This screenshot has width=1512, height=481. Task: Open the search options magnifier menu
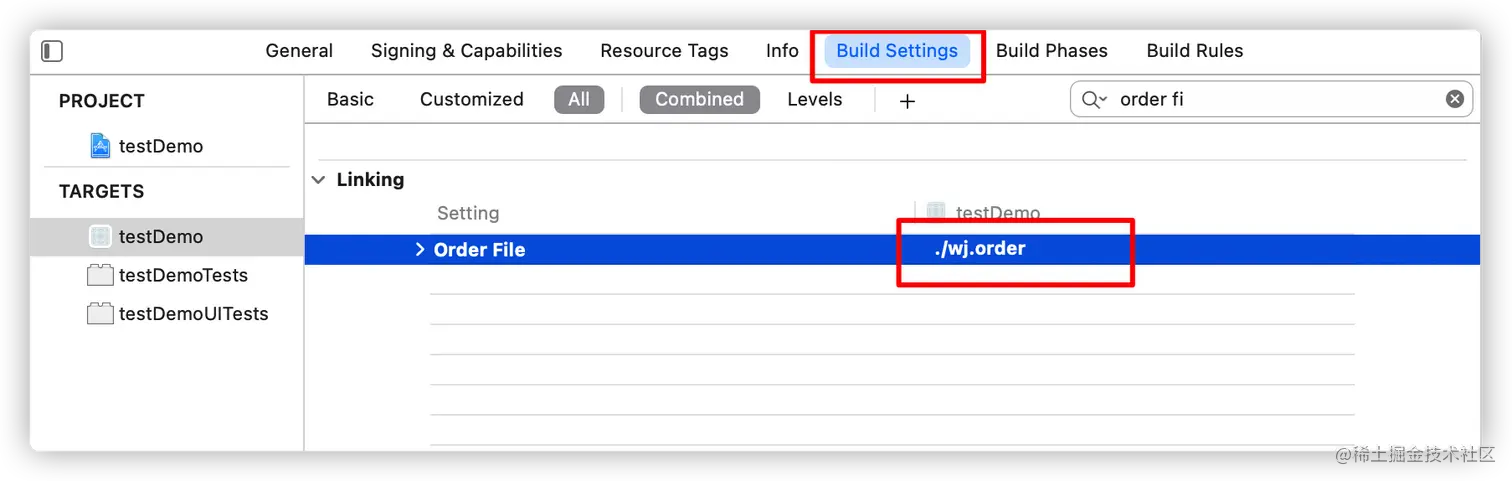[1094, 99]
